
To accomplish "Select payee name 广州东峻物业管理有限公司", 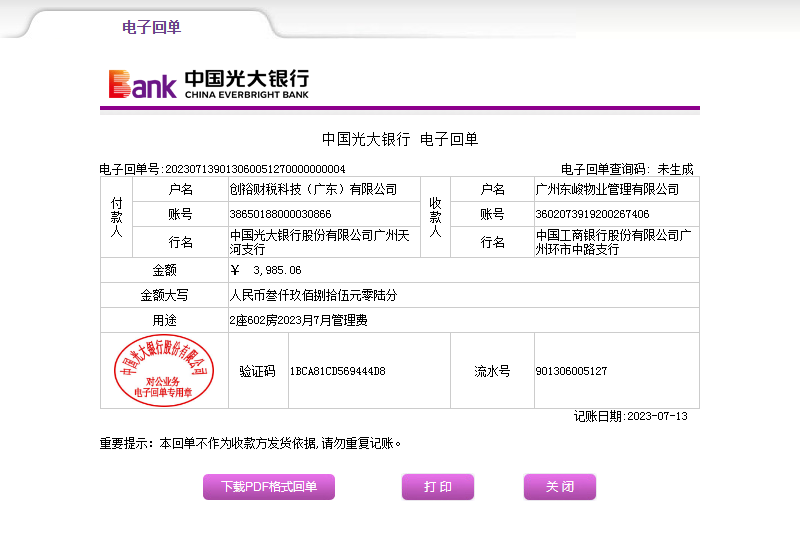I will coord(607,189).
